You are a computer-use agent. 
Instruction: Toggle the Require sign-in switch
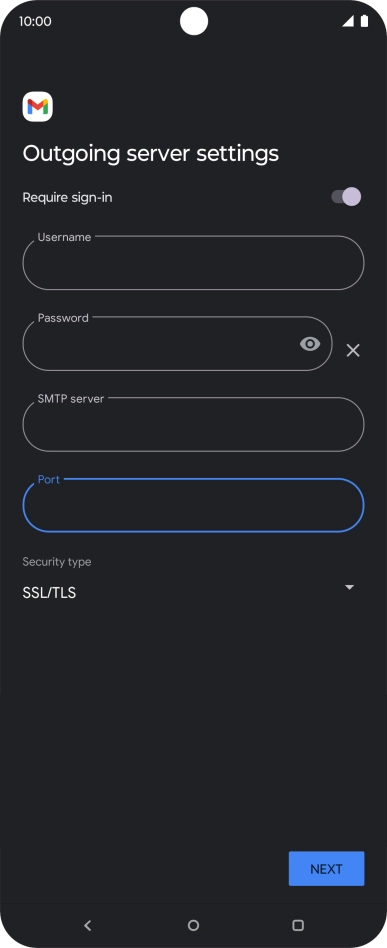[346, 196]
